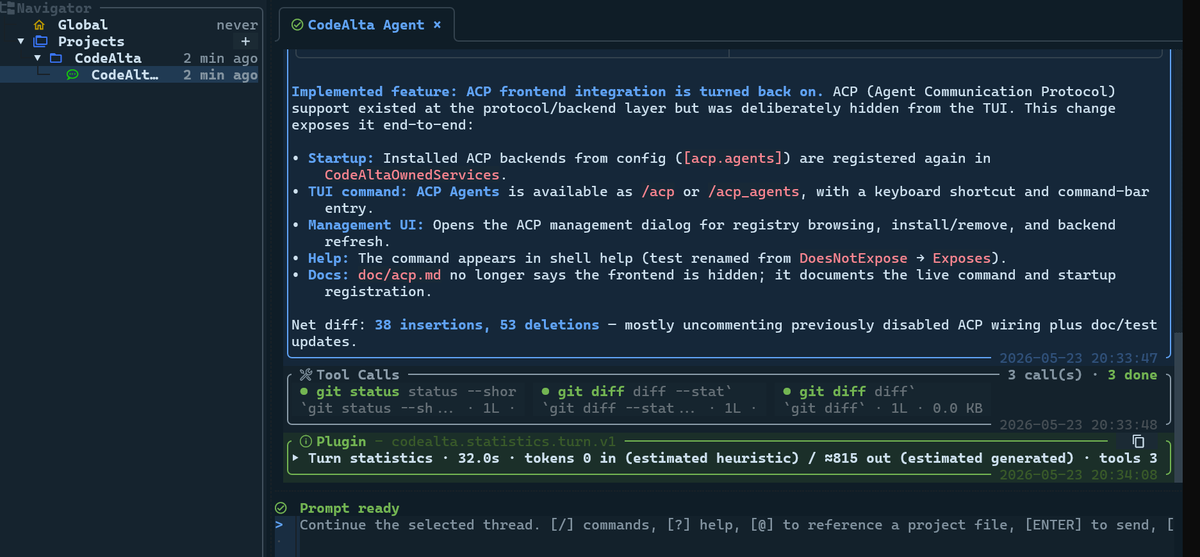Screen dimensions: 1200x557
Task: Expand the Turn statistics row
Action: point(296,458)
